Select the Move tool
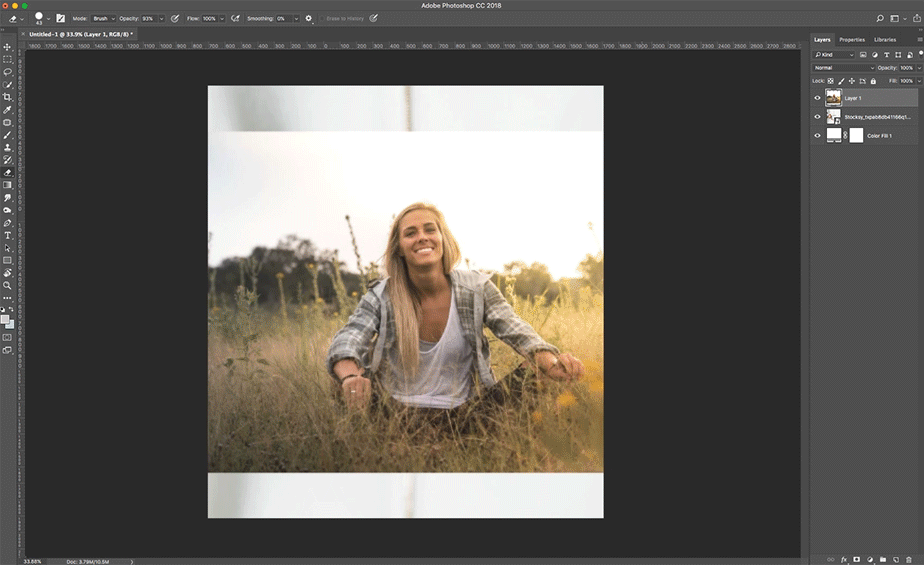 7,47
